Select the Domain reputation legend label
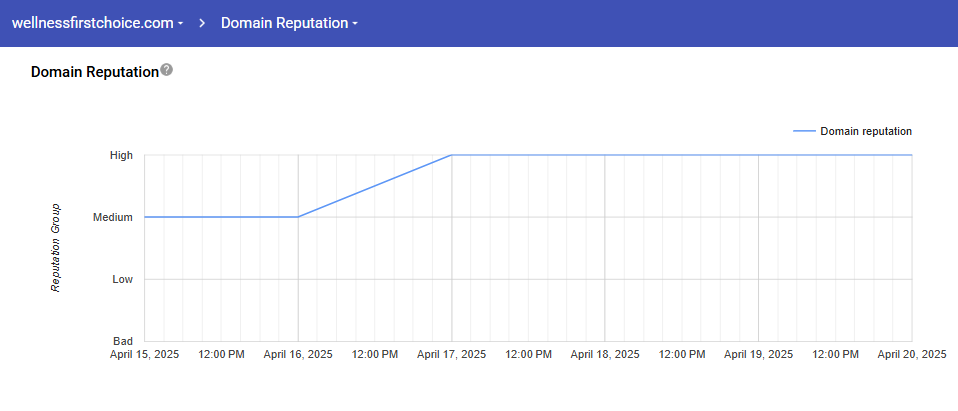 865,131
